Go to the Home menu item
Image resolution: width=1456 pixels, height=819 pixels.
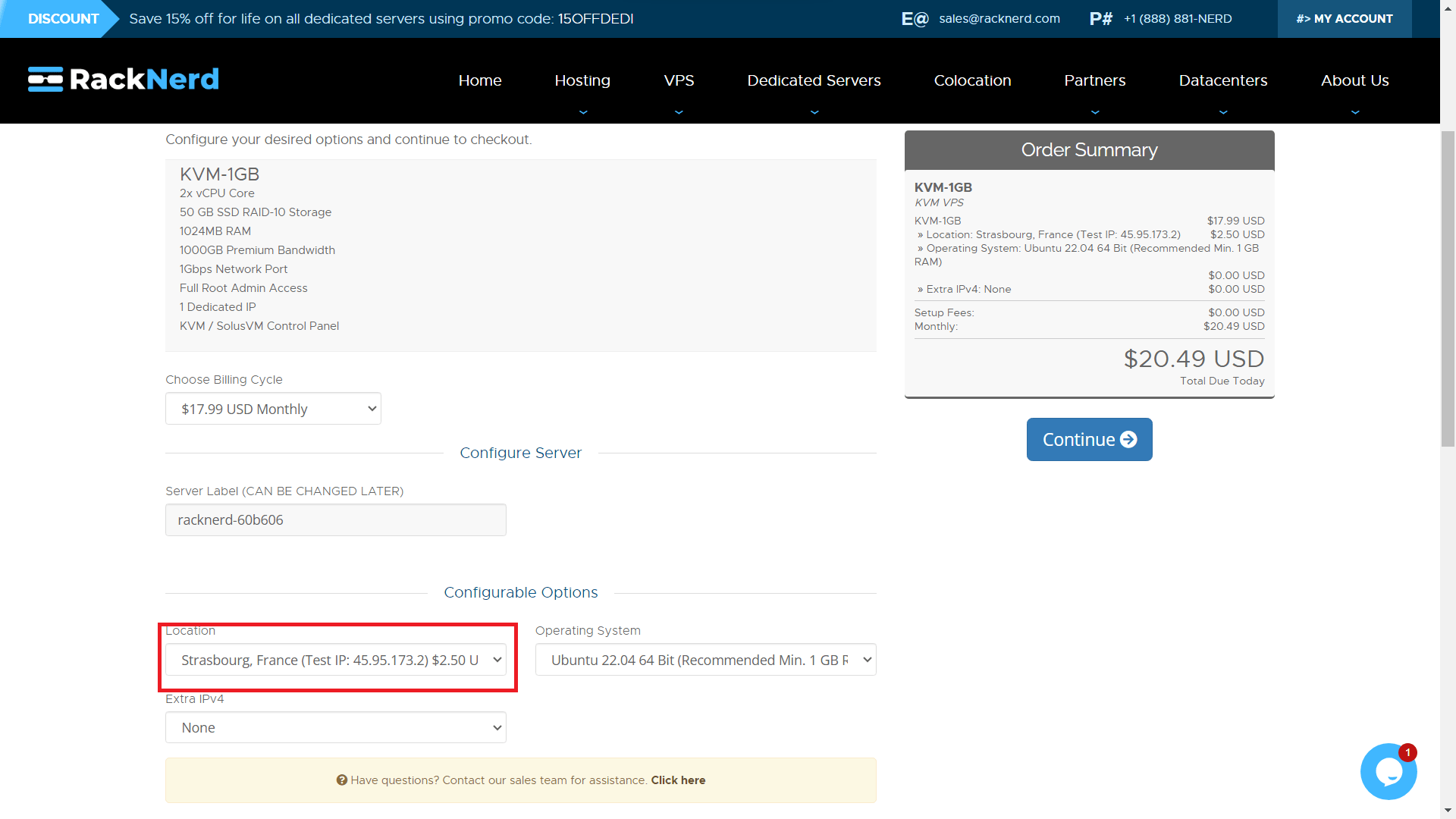coord(480,80)
